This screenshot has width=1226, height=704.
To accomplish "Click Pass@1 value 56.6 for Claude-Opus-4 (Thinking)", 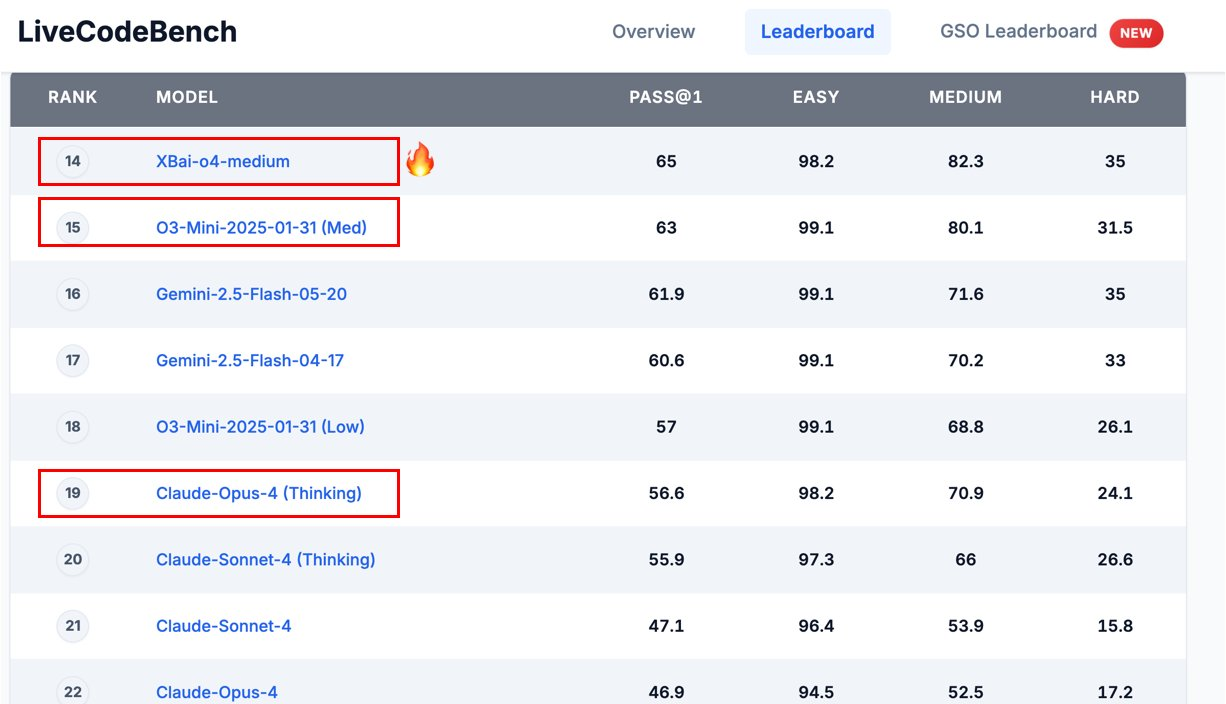I will pos(666,493).
